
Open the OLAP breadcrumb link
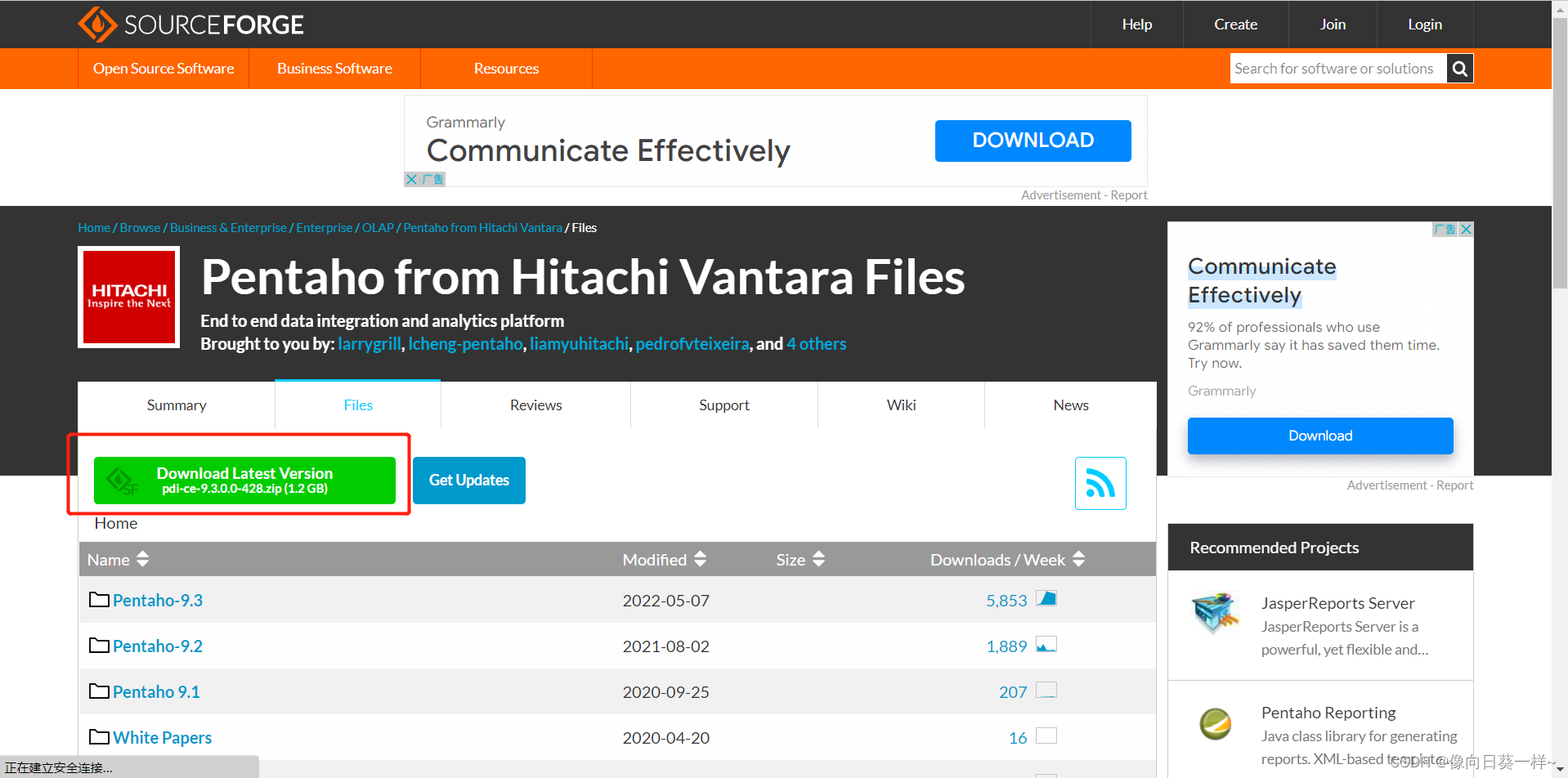378,228
